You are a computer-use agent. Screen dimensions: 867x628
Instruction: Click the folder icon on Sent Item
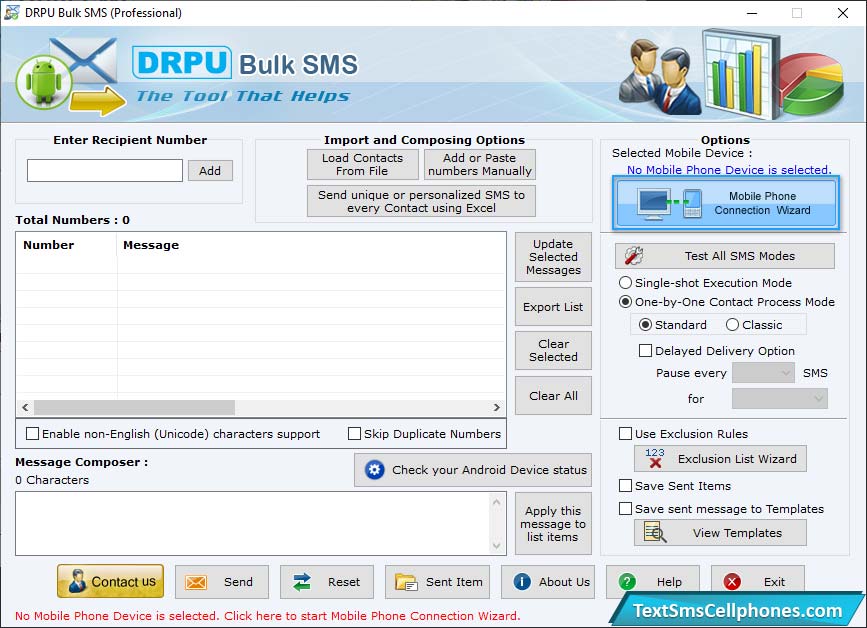(406, 582)
